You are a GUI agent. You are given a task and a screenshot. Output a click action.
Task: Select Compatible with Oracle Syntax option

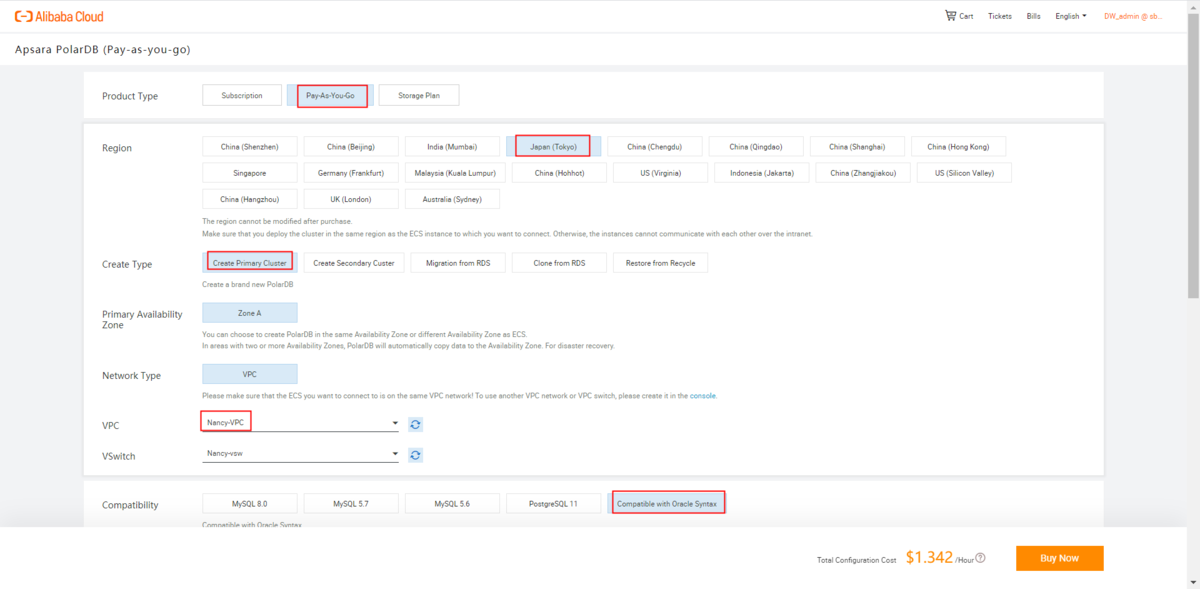point(667,503)
